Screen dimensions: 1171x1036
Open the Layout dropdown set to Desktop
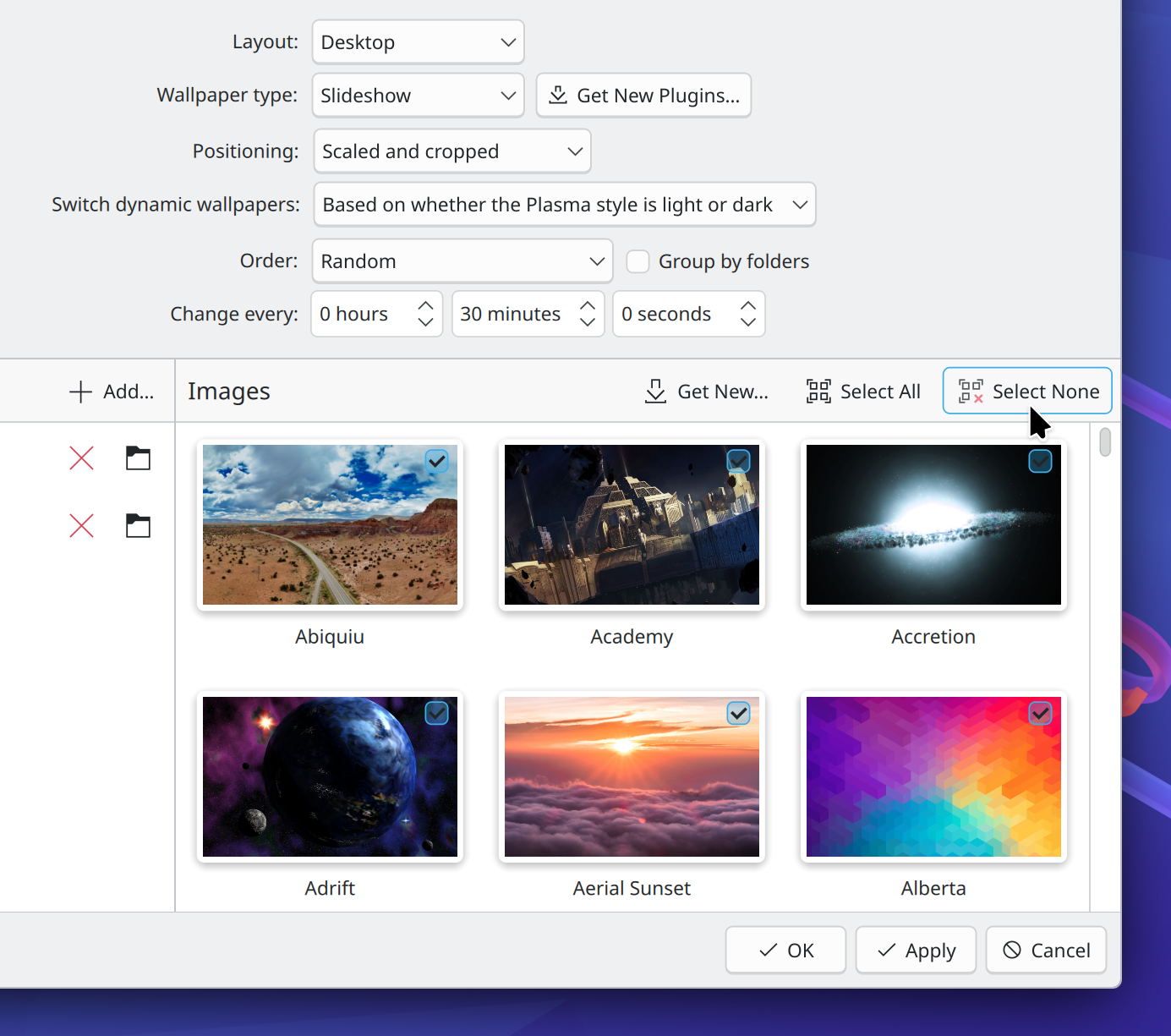click(x=418, y=42)
